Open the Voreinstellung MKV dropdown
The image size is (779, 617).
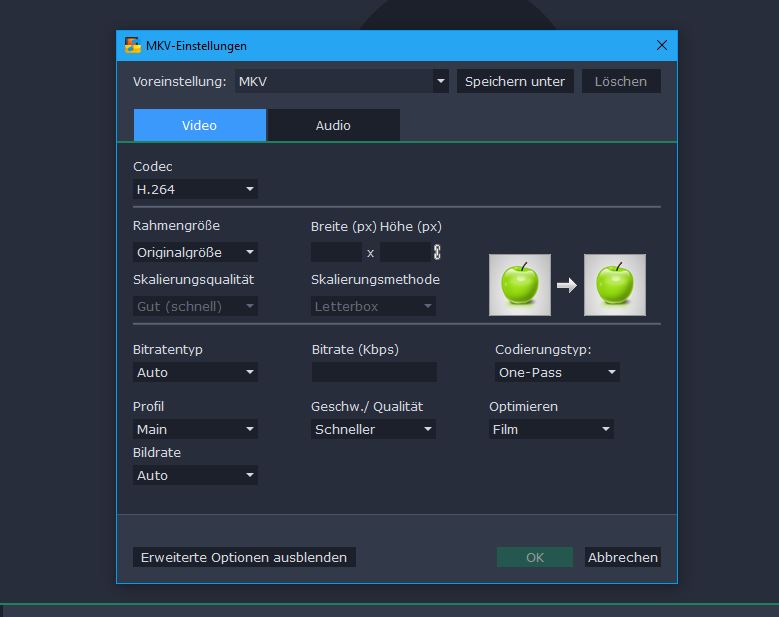point(342,81)
